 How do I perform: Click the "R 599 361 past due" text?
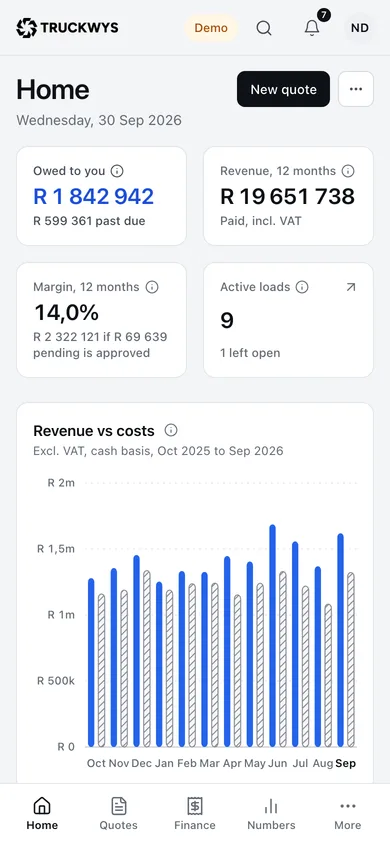point(89,221)
